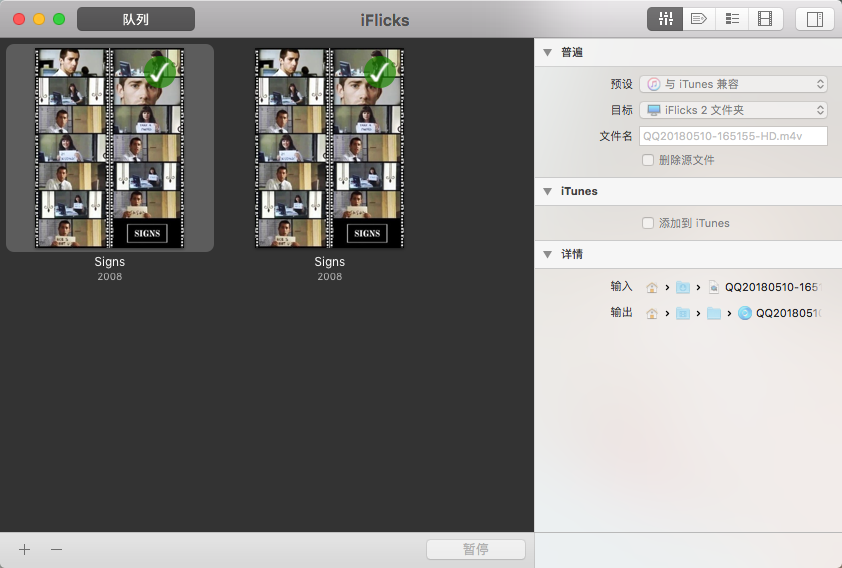Click the 暂停 pause button
The height and width of the screenshot is (568, 842).
476,549
